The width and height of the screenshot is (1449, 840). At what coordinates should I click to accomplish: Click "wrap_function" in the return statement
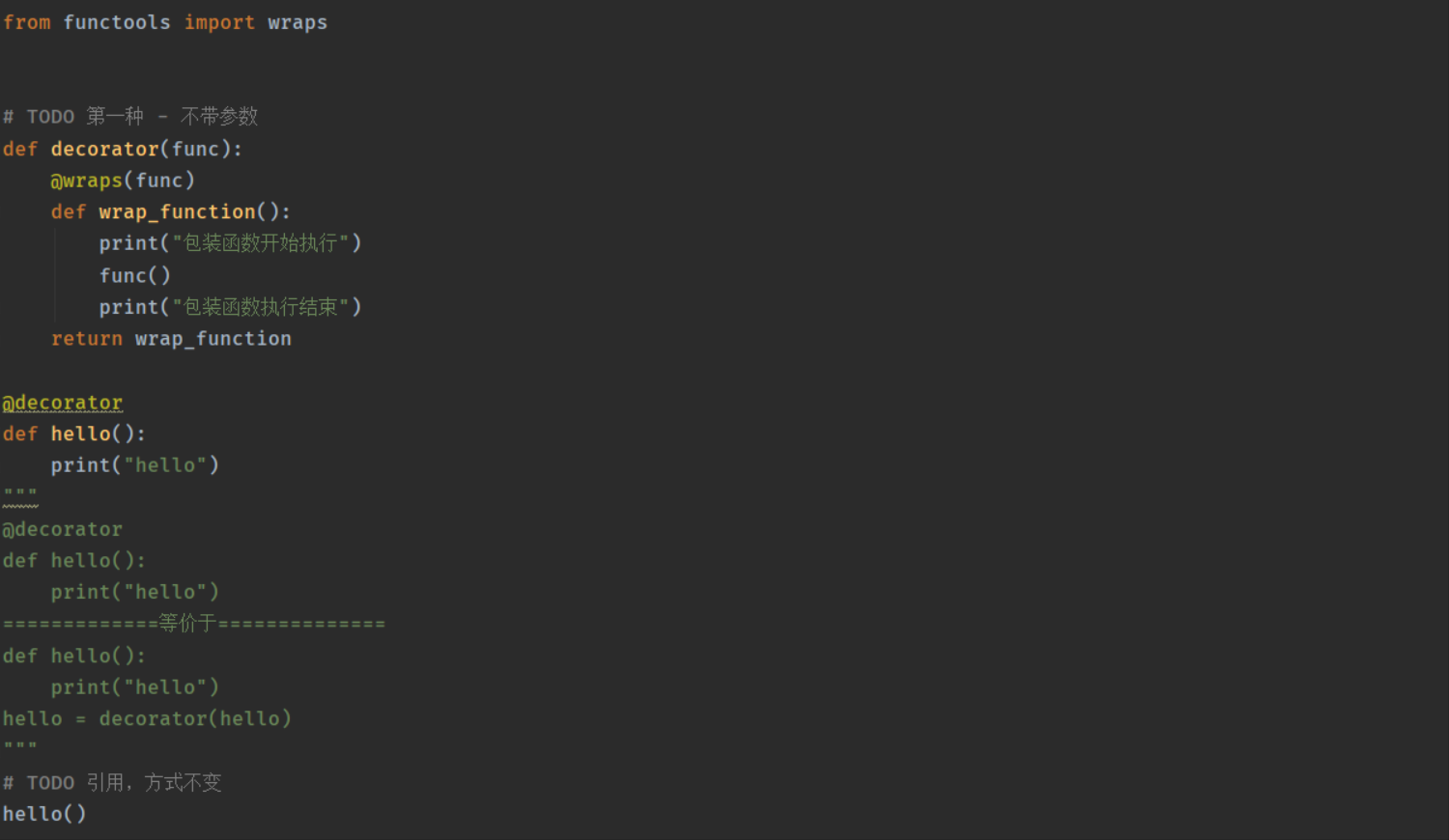tap(213, 339)
